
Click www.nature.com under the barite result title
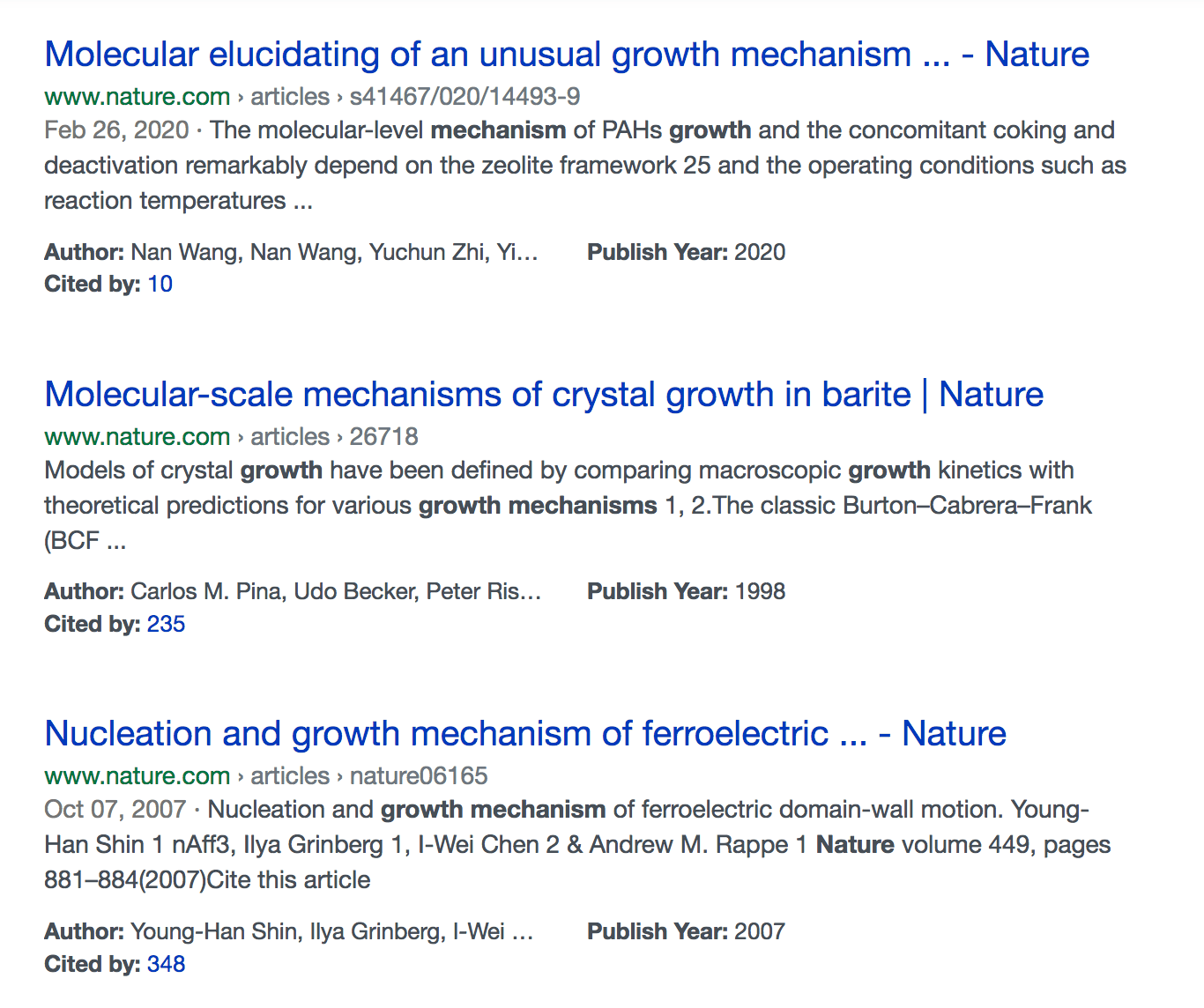point(137,437)
